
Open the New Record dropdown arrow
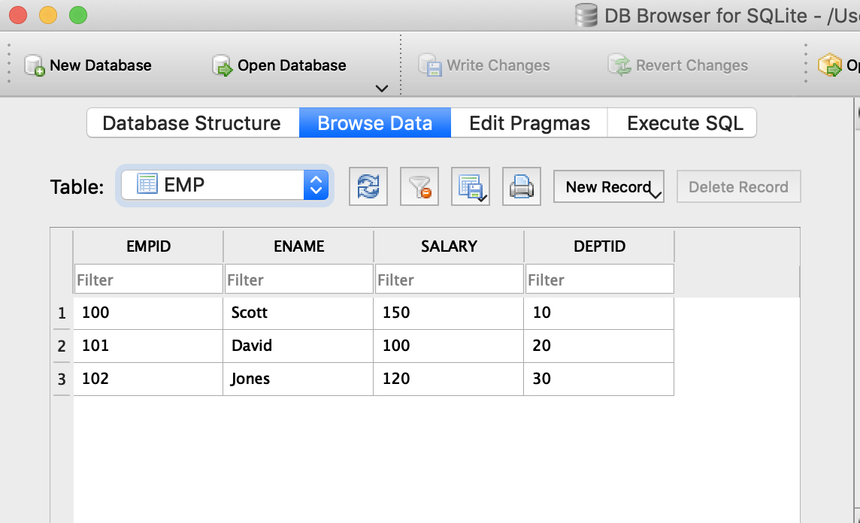click(x=655, y=194)
